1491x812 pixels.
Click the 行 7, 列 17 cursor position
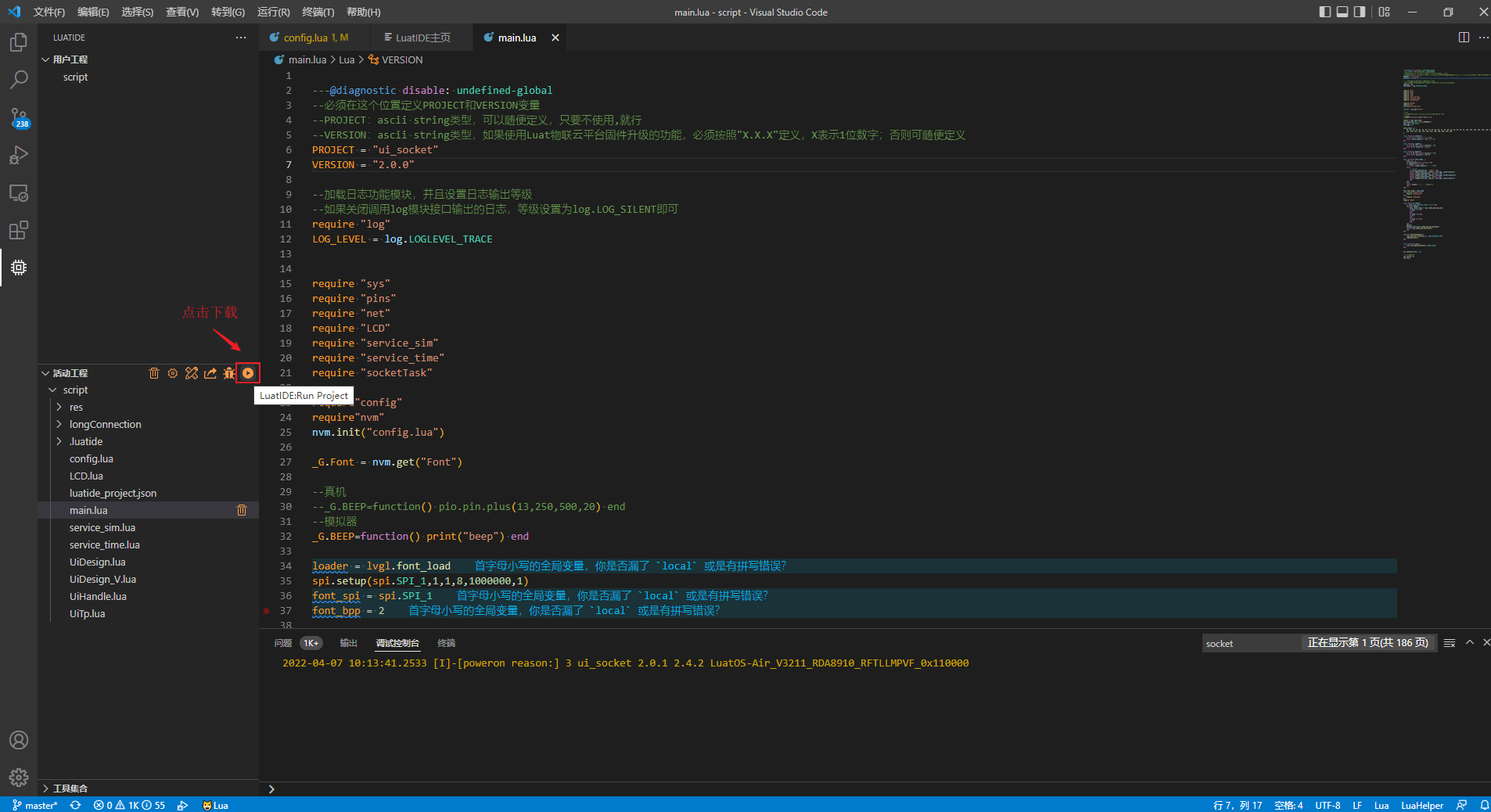pyautogui.click(x=1238, y=805)
